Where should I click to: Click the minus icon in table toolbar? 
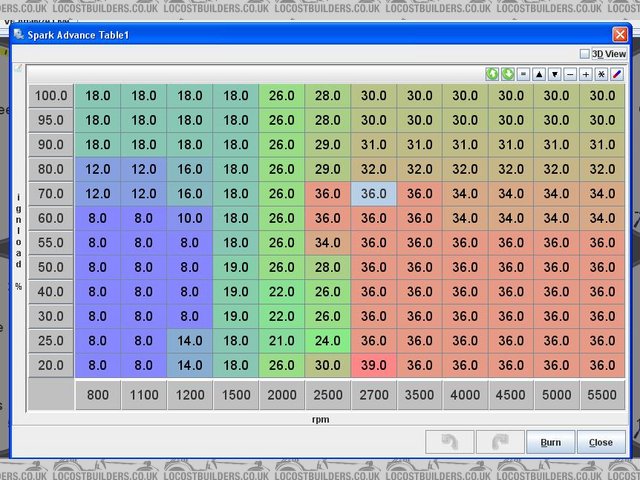pyautogui.click(x=570, y=74)
